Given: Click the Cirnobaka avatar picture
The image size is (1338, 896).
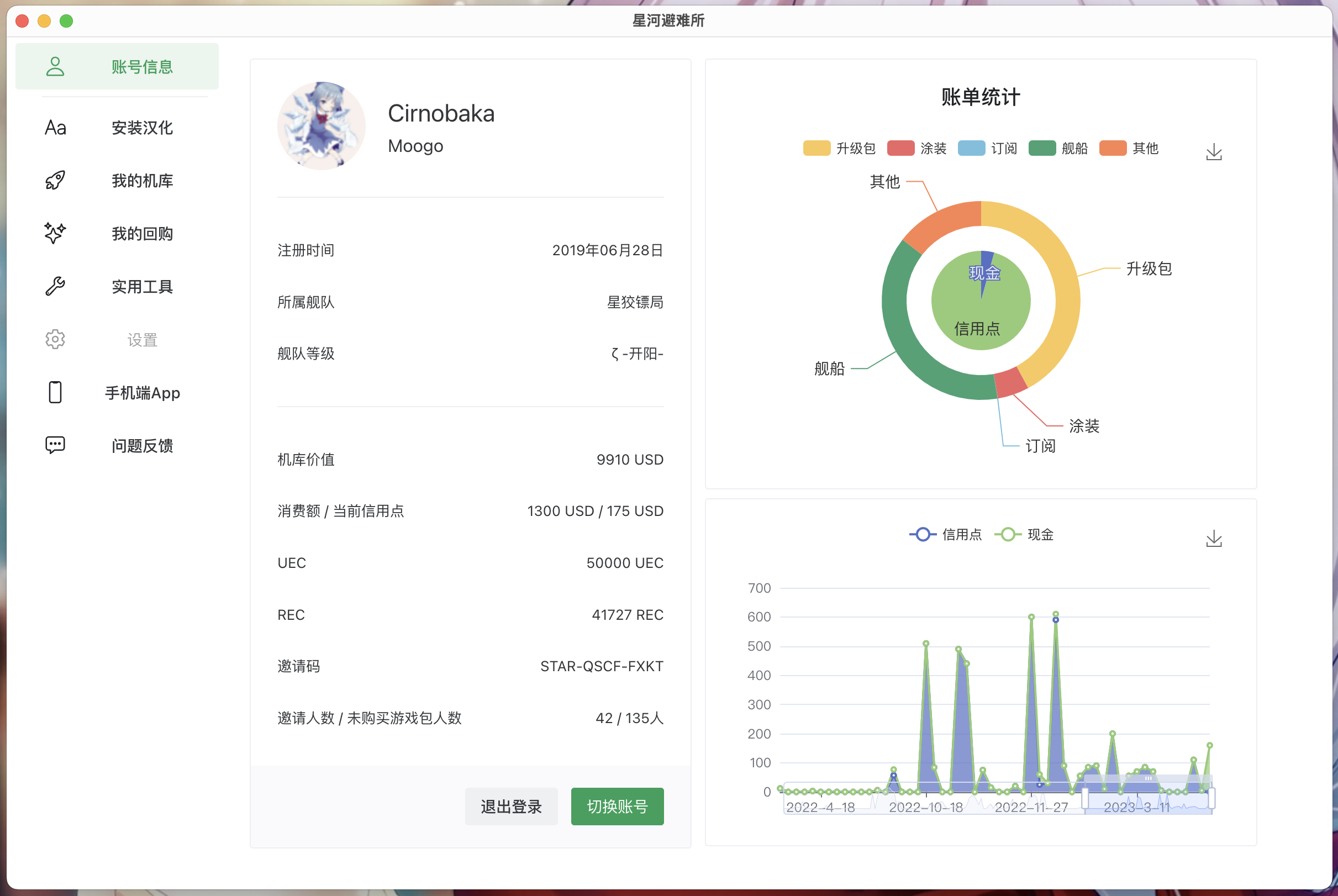Looking at the screenshot, I should (321, 126).
